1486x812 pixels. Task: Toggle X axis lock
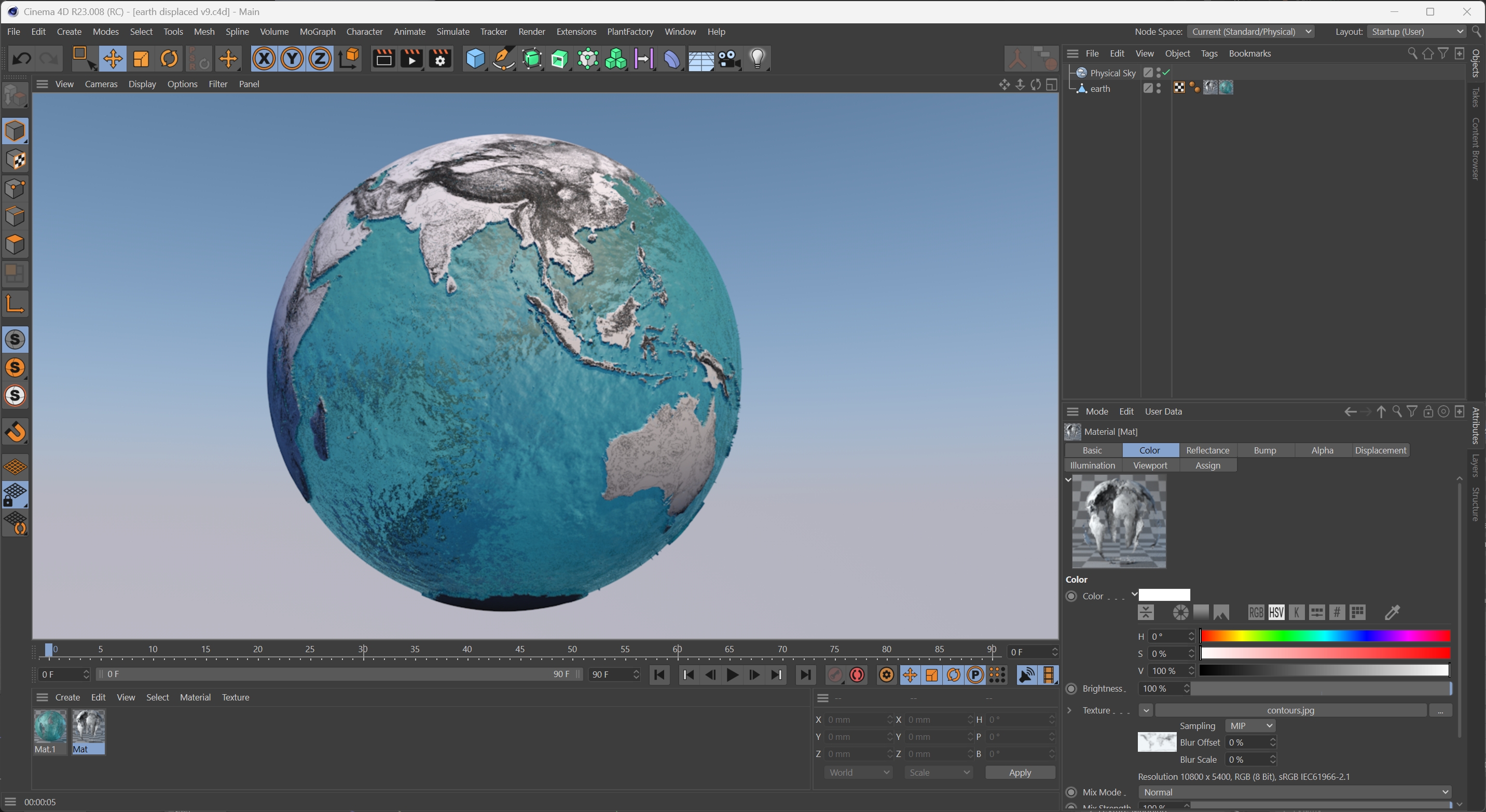coord(264,59)
